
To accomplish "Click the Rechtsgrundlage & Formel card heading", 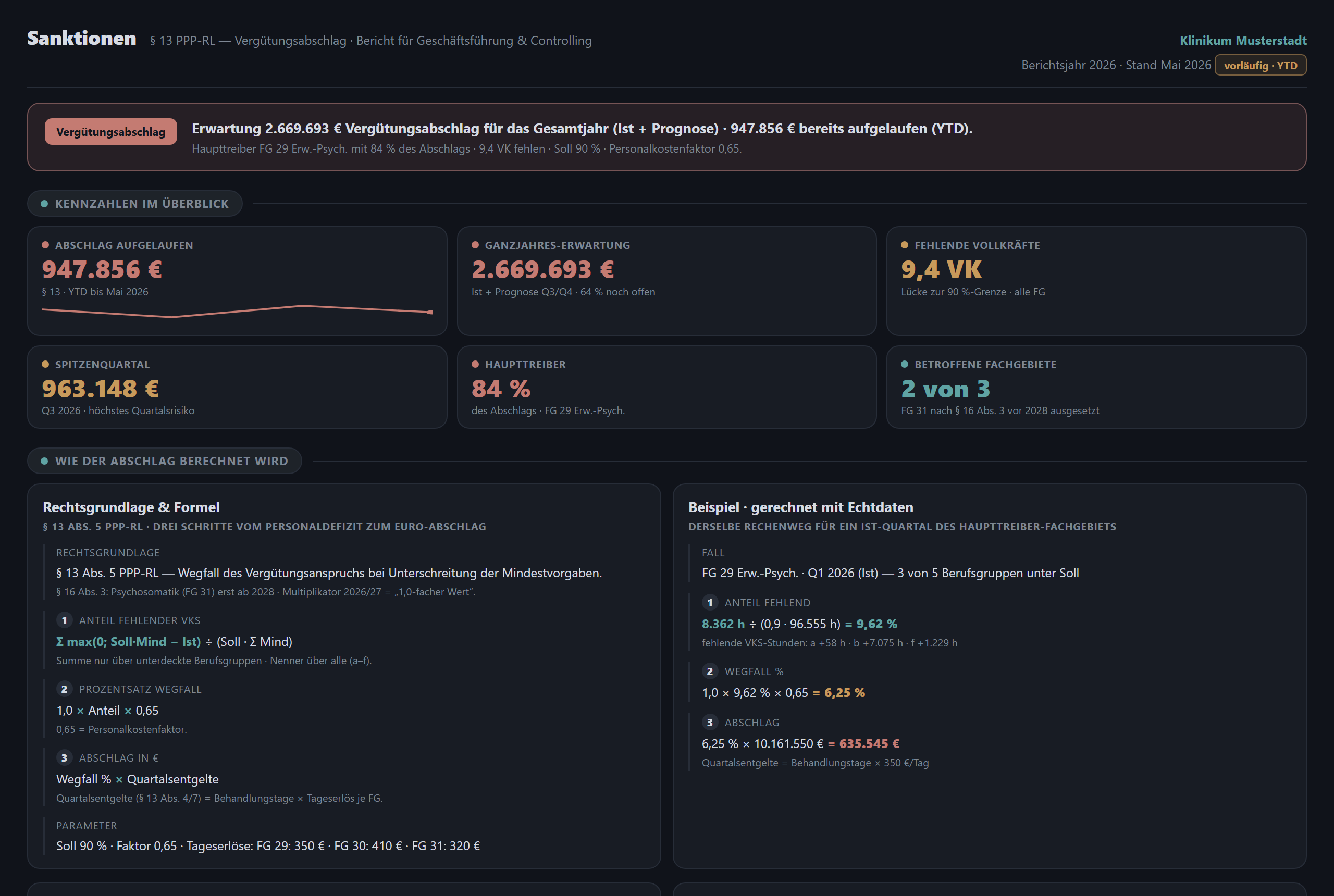I will point(131,507).
